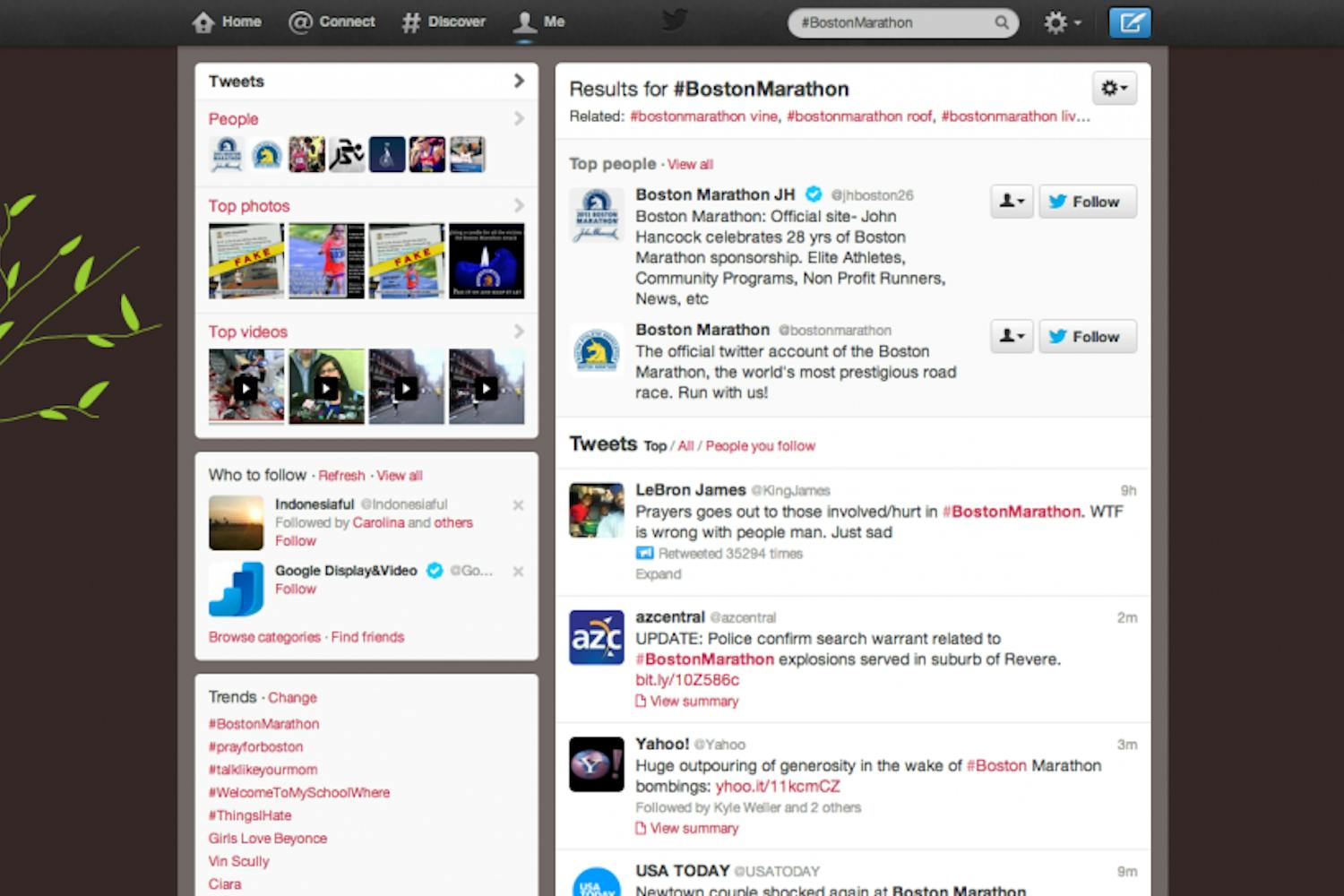Click the #prayforboston trend link
Image resolution: width=1344 pixels, height=896 pixels.
[x=255, y=746]
